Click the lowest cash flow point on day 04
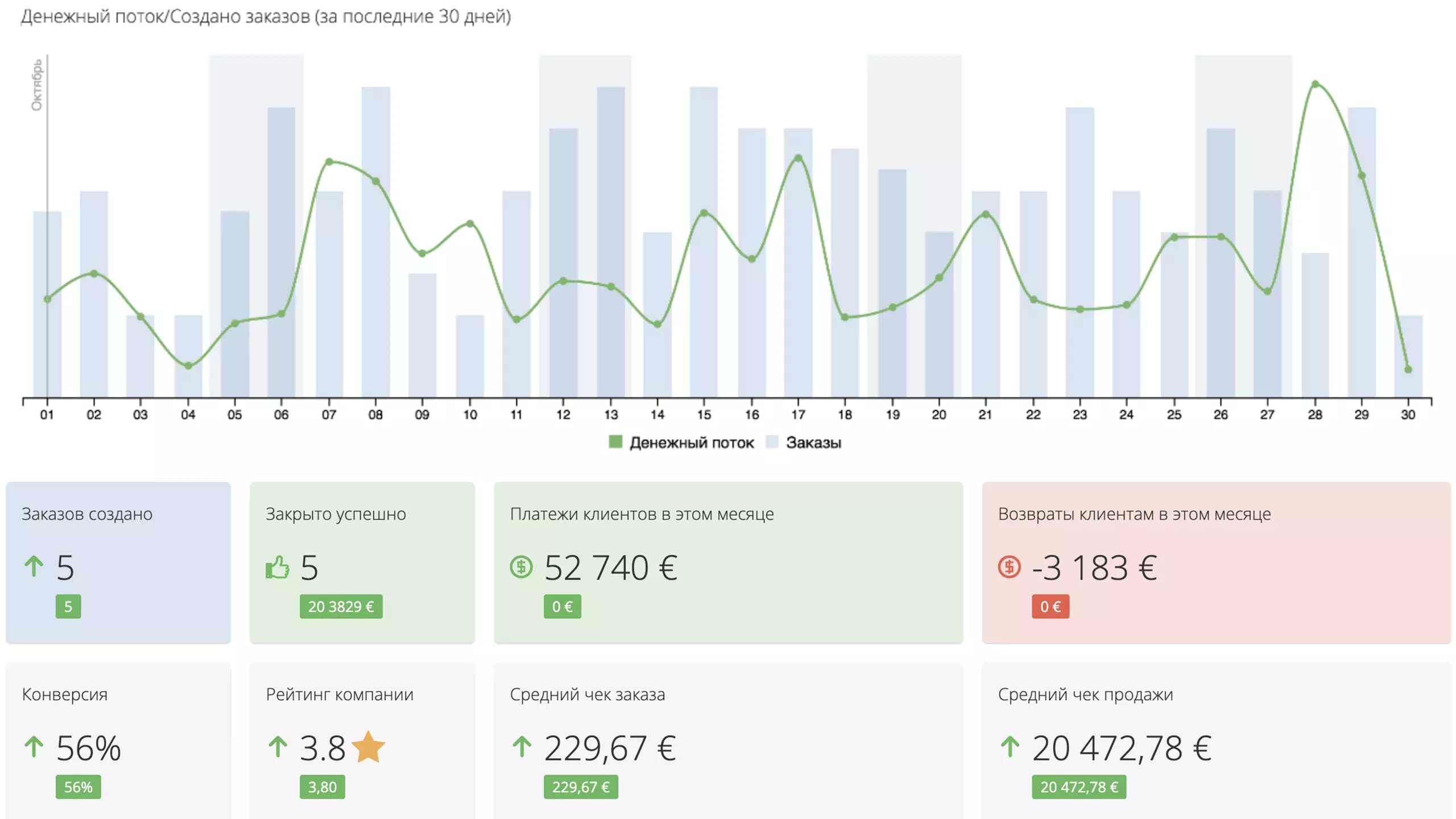Image resolution: width=1456 pixels, height=819 pixels. coord(188,366)
